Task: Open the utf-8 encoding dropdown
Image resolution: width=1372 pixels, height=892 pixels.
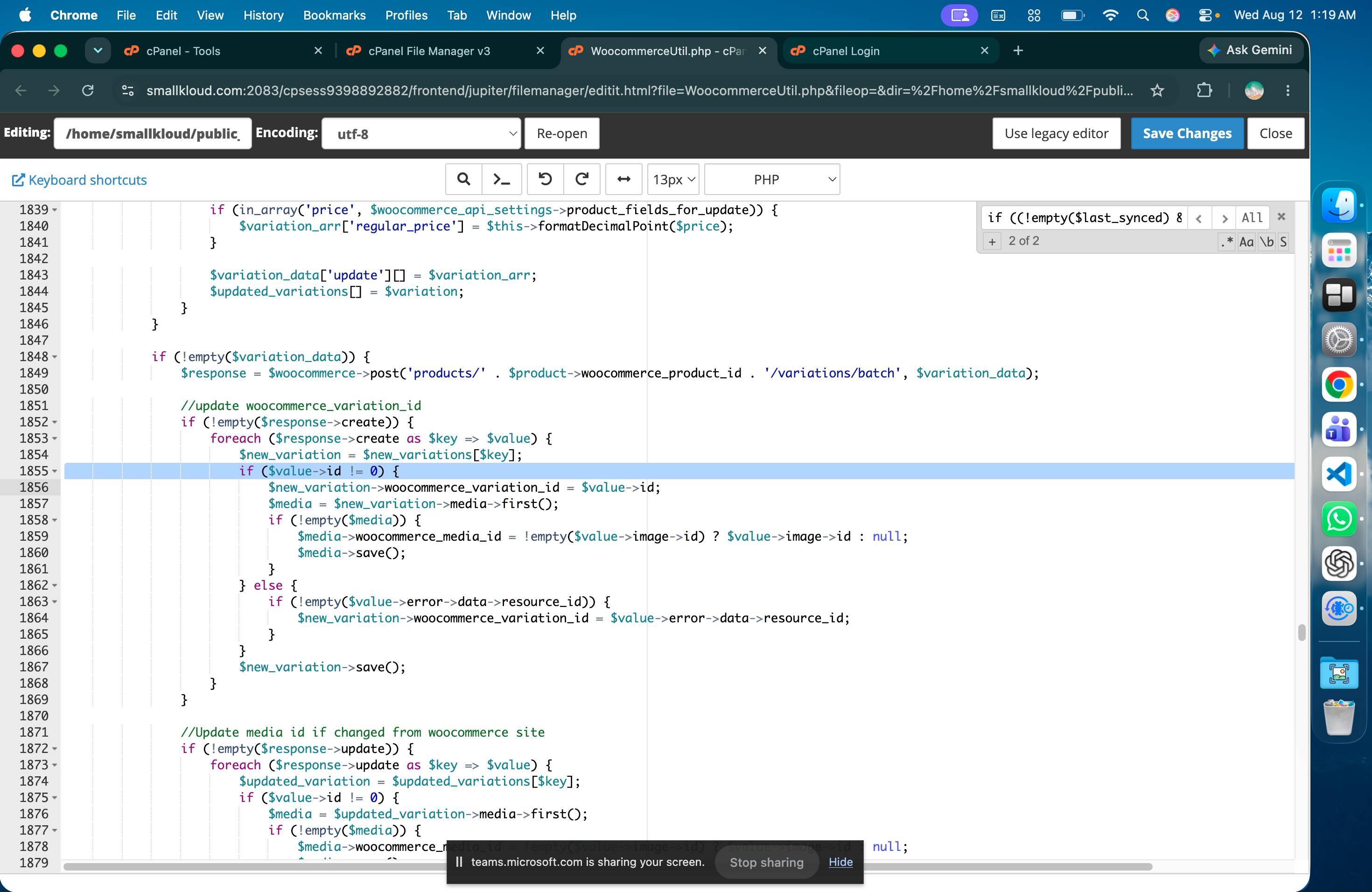Action: [421, 134]
